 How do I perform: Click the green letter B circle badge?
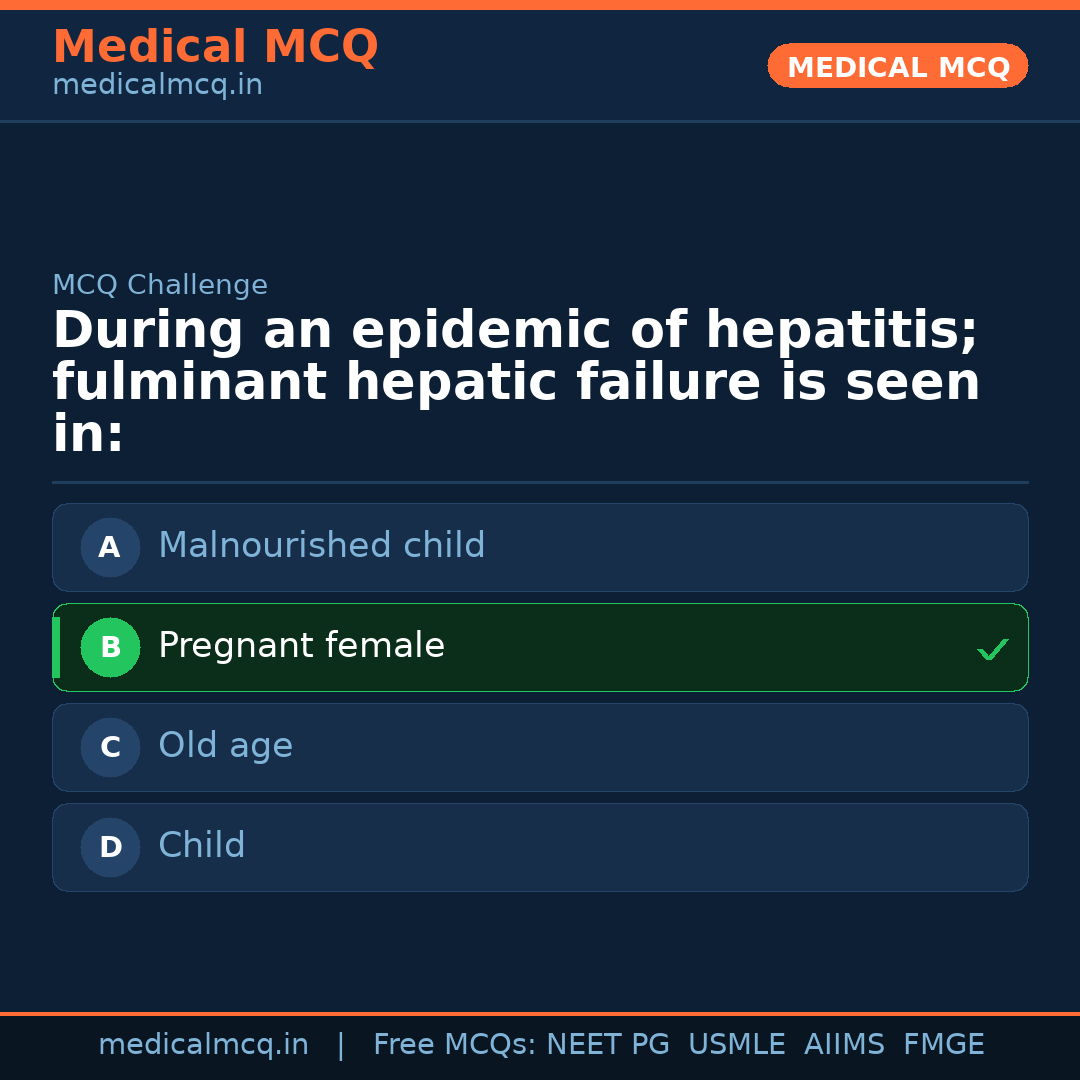(x=110, y=647)
